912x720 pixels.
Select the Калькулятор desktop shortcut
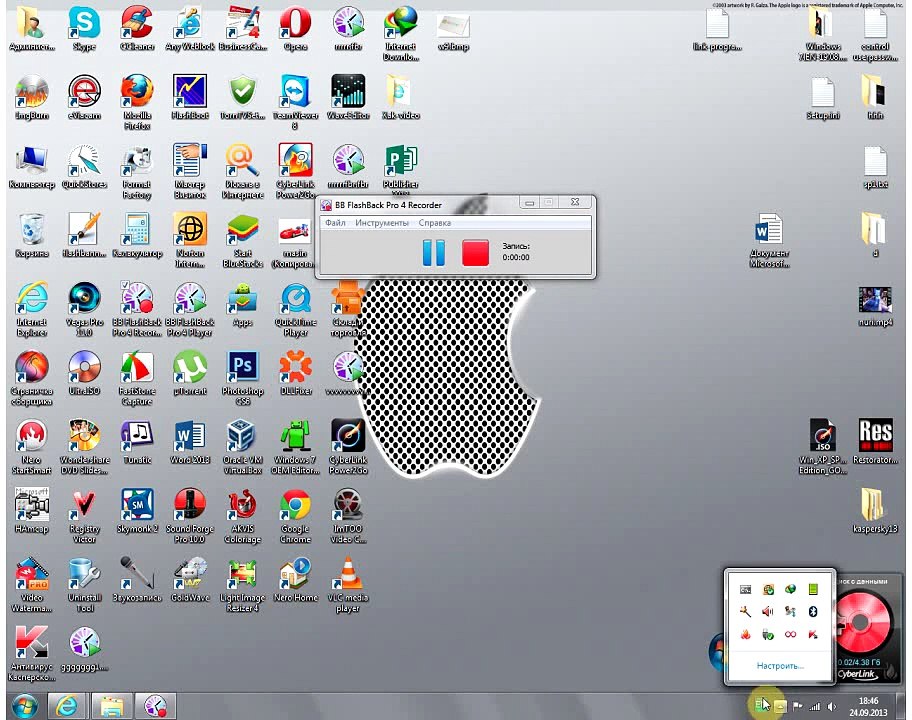click(x=137, y=235)
